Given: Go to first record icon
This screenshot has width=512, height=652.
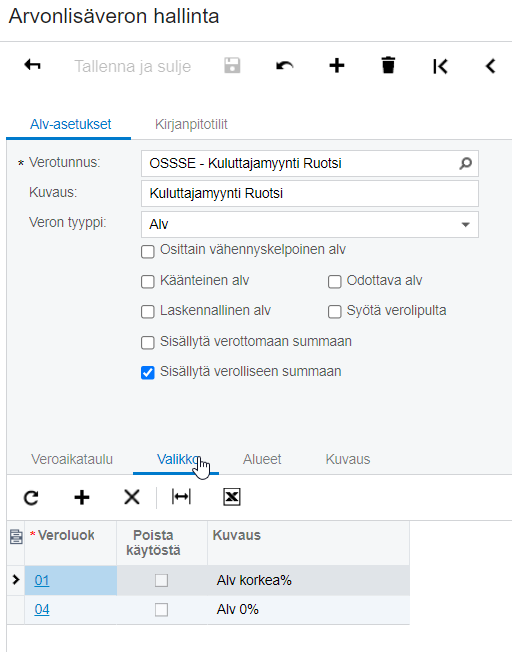Looking at the screenshot, I should (x=440, y=66).
